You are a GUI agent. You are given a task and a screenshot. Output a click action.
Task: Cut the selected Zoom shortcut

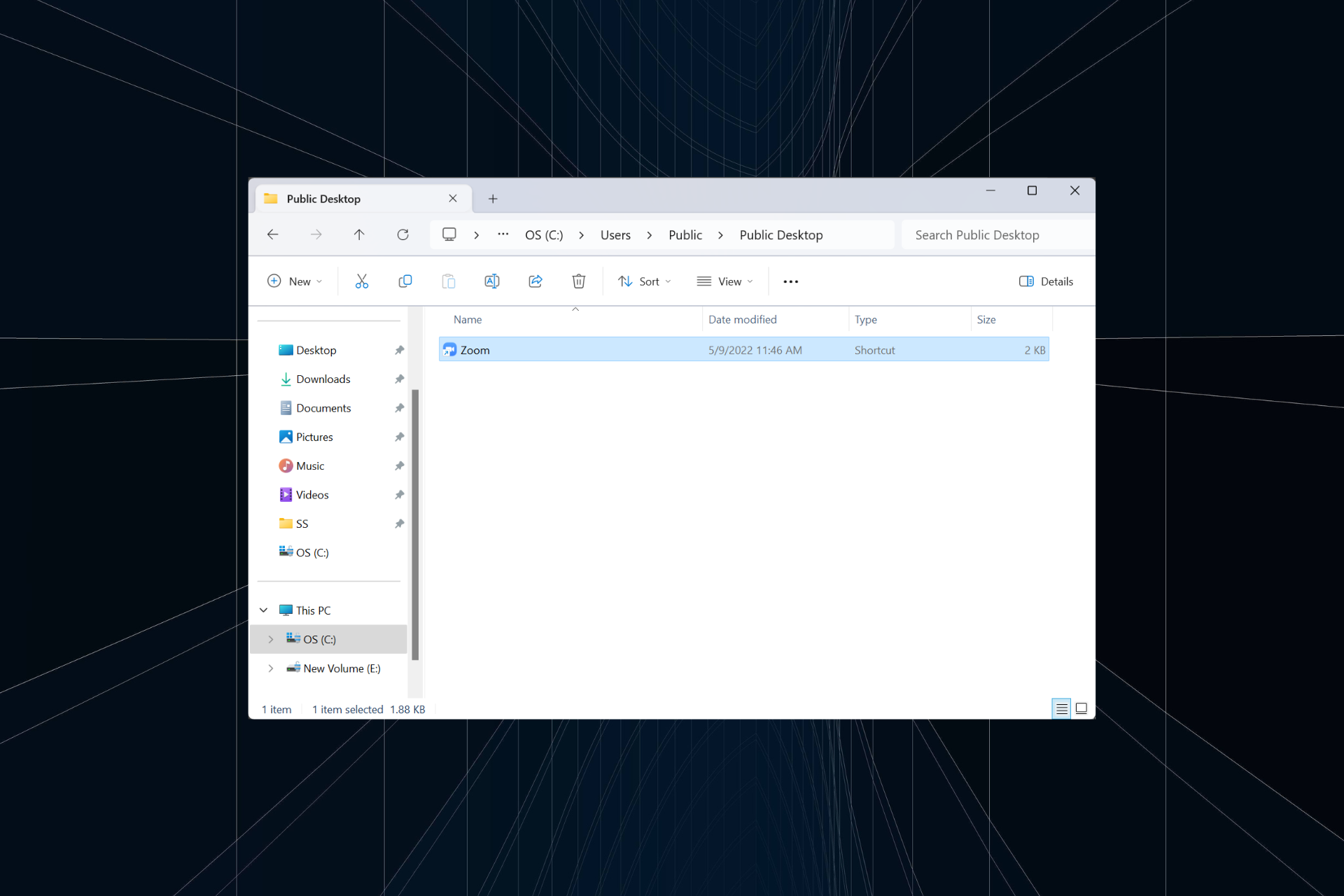tap(362, 281)
